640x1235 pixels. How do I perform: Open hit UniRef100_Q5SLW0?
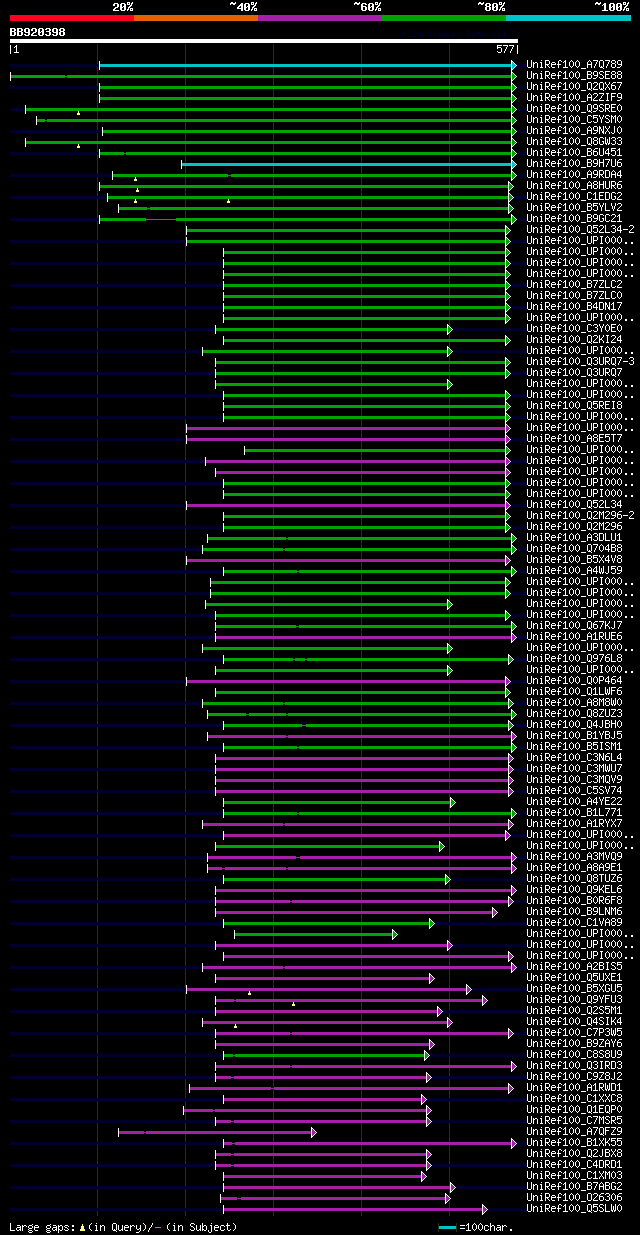[574, 1209]
